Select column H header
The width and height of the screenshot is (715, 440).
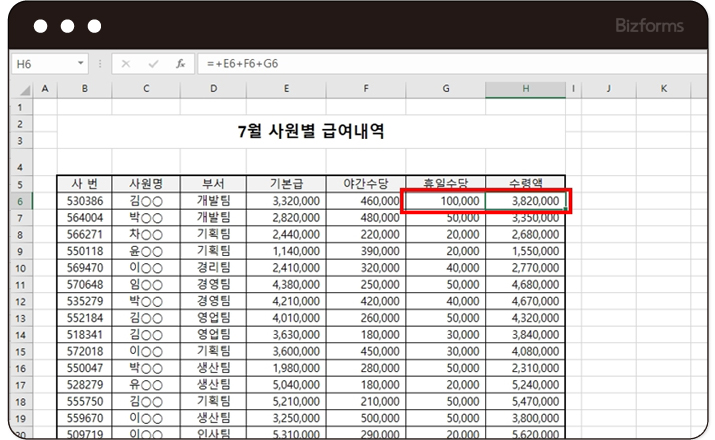(526, 90)
